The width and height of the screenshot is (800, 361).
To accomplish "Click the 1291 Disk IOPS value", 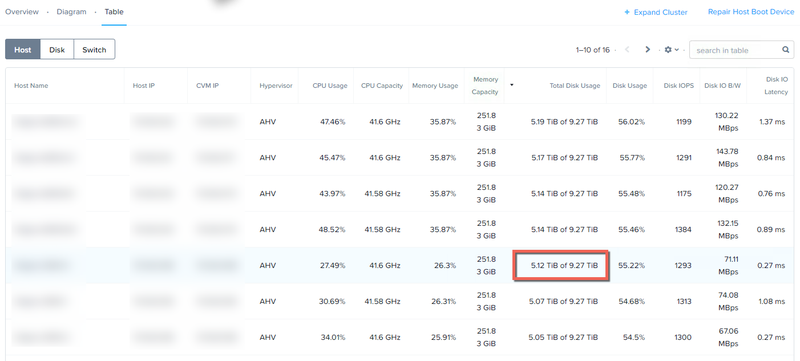I will [x=683, y=158].
